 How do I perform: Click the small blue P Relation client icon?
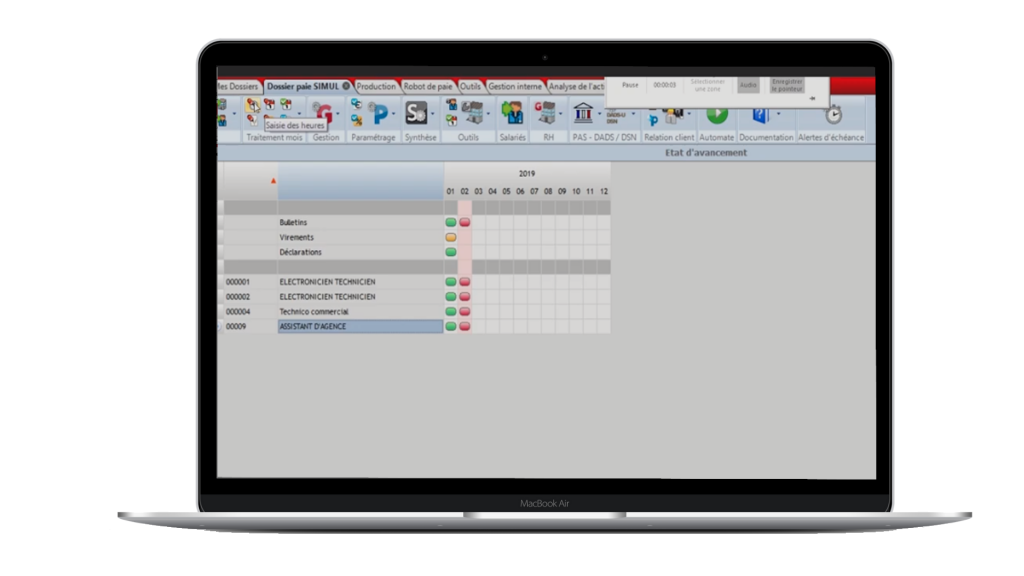tap(652, 120)
